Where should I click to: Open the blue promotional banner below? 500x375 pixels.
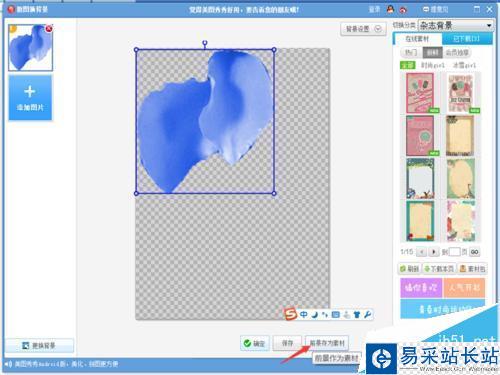[440, 309]
